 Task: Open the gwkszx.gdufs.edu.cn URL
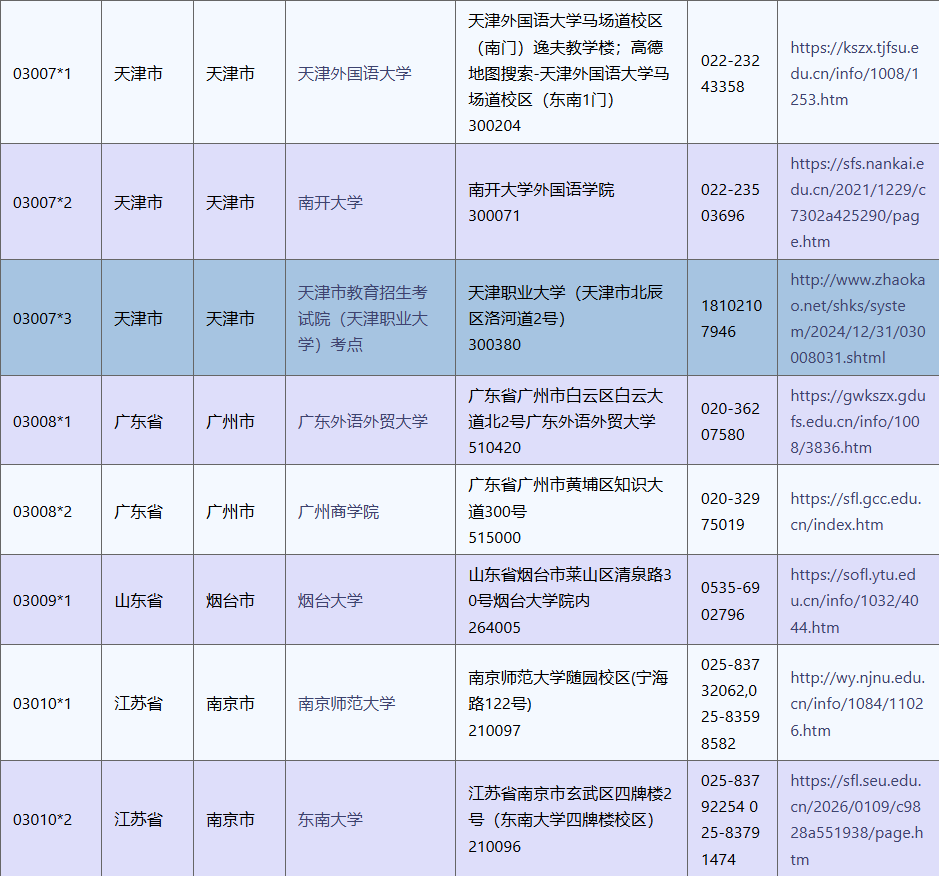[857, 421]
